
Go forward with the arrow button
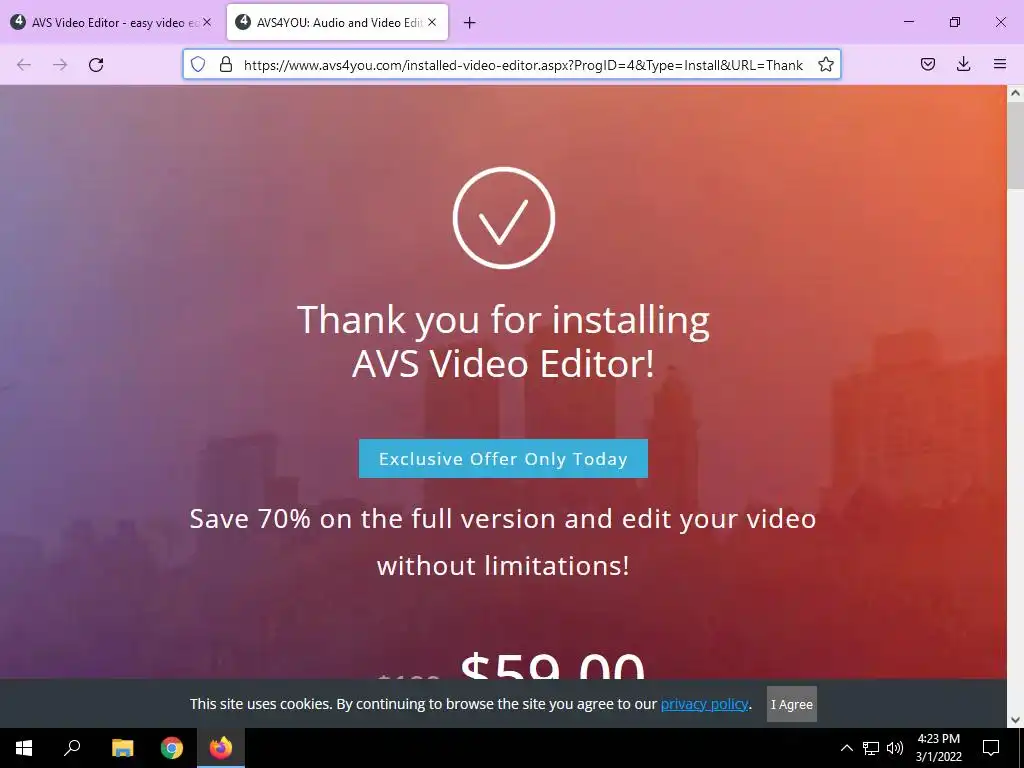point(60,65)
